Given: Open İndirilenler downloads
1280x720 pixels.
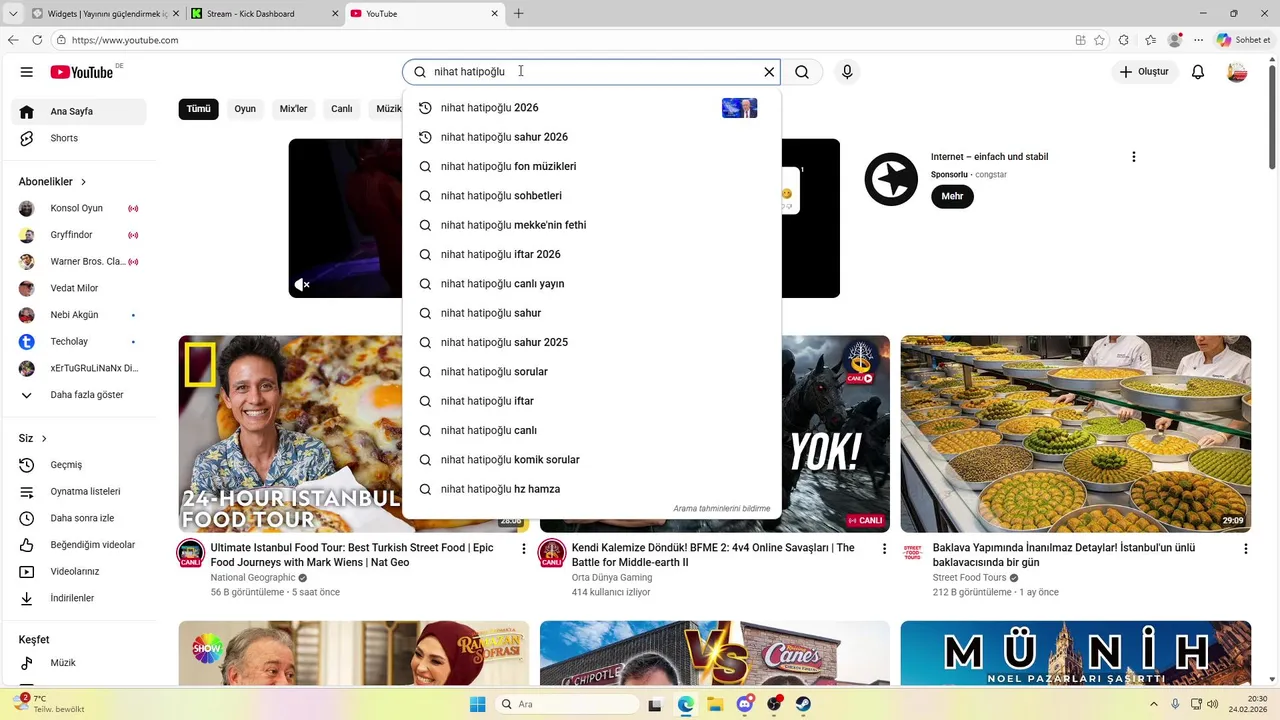Looking at the screenshot, I should click(79, 598).
